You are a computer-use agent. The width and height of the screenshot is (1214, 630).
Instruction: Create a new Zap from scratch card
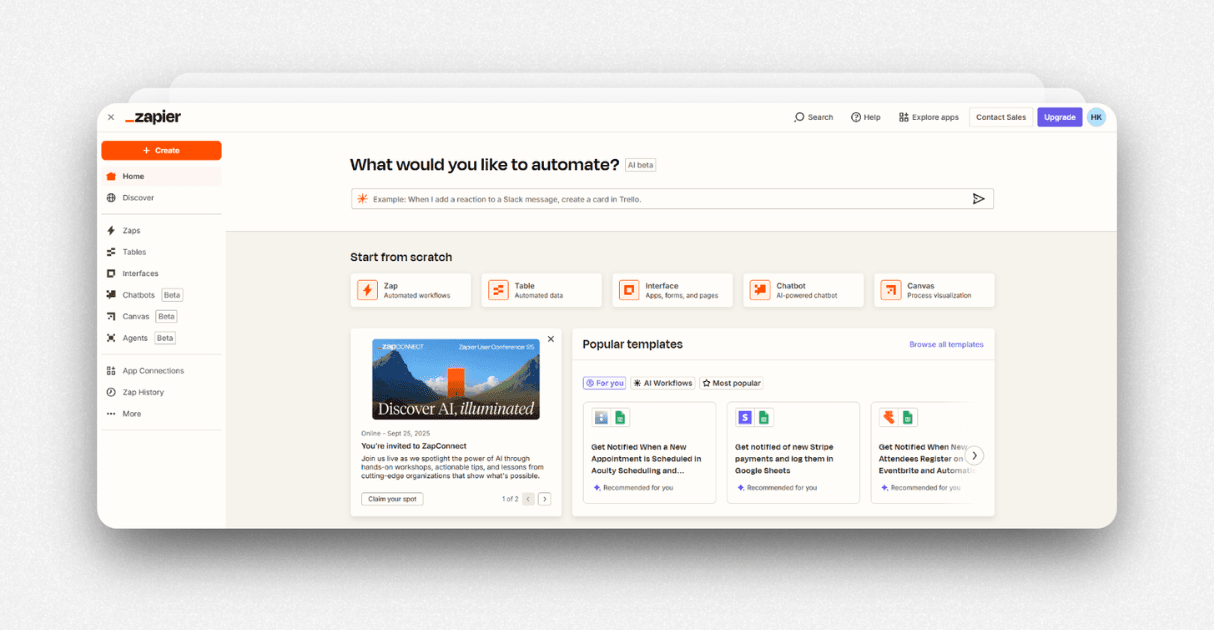pos(411,290)
